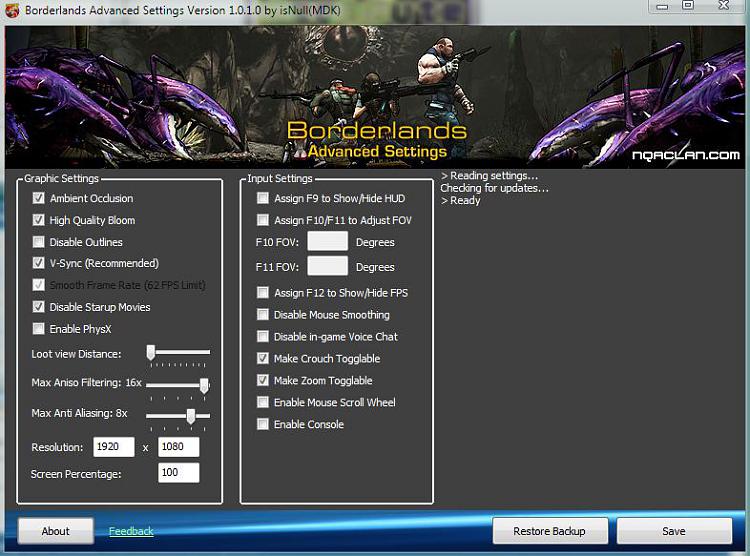Click the 'Checking for updates...' log line
The image size is (750, 556).
coord(495,188)
